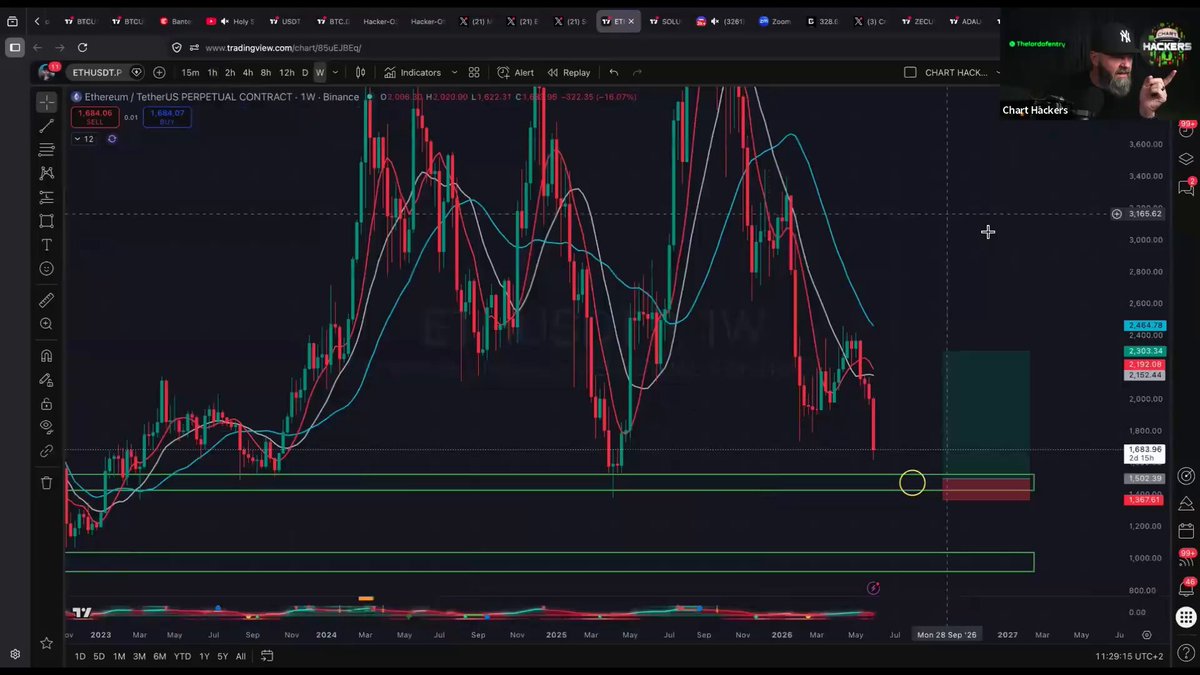1200x675 pixels.
Task: Expand the indicator legend showing 12
Action: click(x=84, y=139)
